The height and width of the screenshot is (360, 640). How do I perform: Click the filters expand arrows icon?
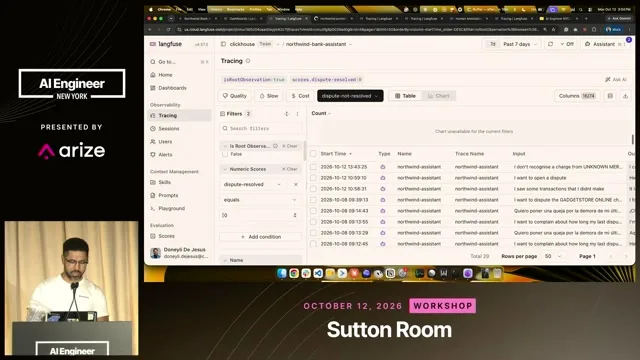pyautogui.click(x=287, y=114)
